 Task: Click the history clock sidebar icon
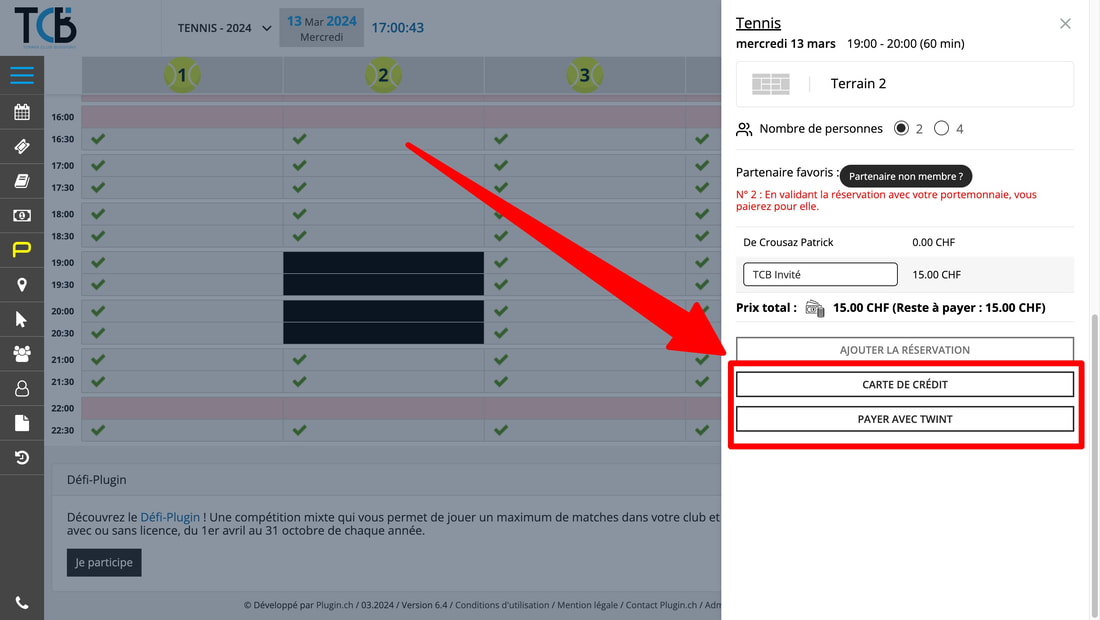tap(21, 458)
